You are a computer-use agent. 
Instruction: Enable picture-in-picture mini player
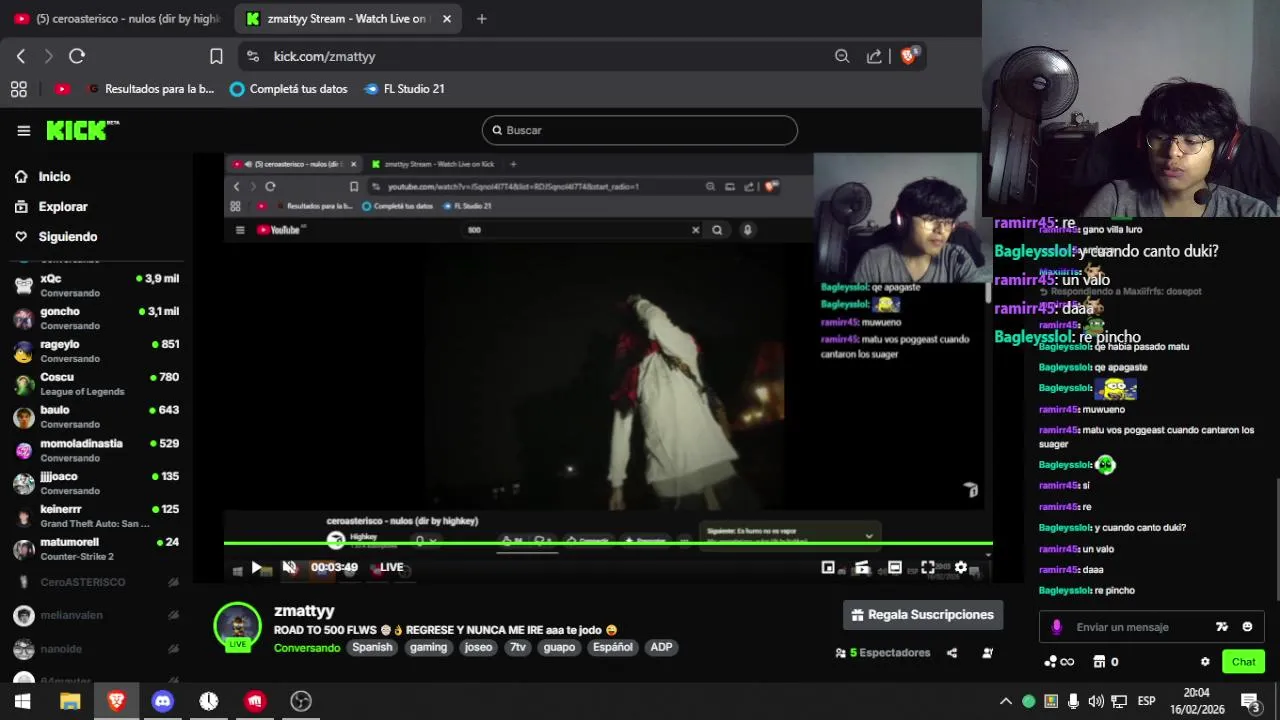coord(828,567)
